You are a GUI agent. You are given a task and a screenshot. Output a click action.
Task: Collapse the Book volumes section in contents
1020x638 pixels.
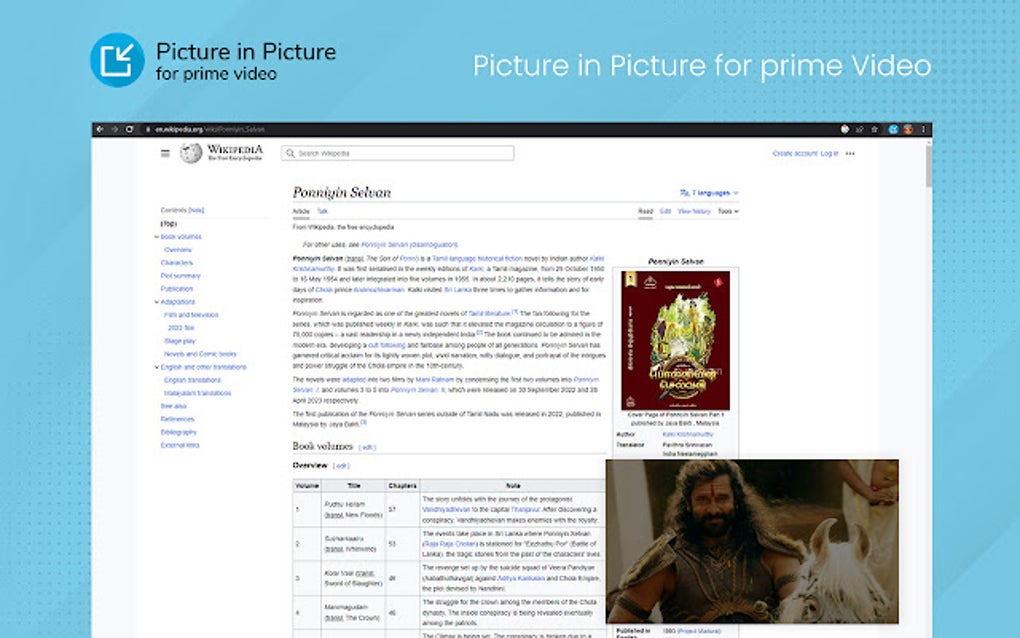[x=156, y=236]
